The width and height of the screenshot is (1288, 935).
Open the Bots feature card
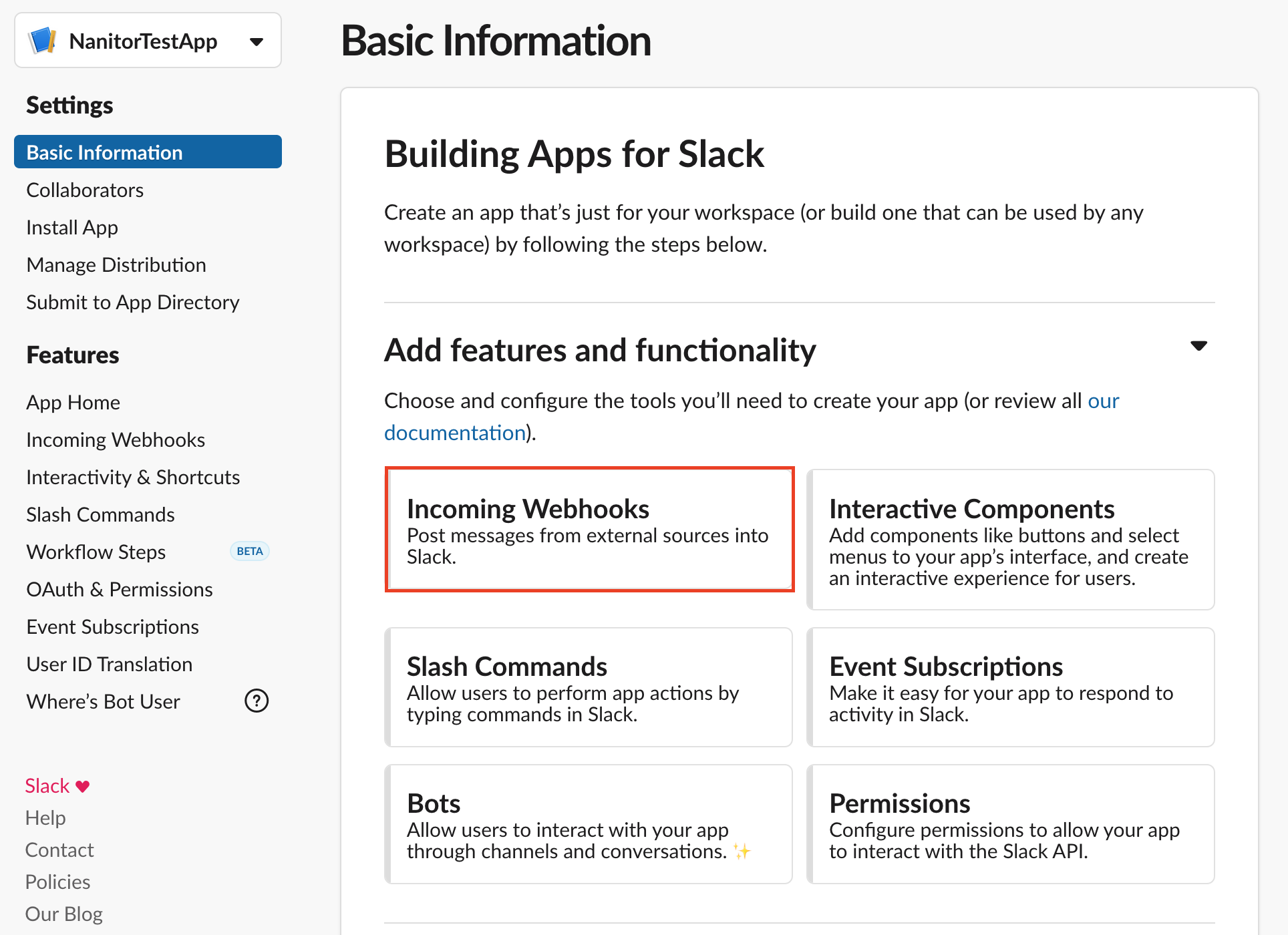(x=589, y=824)
